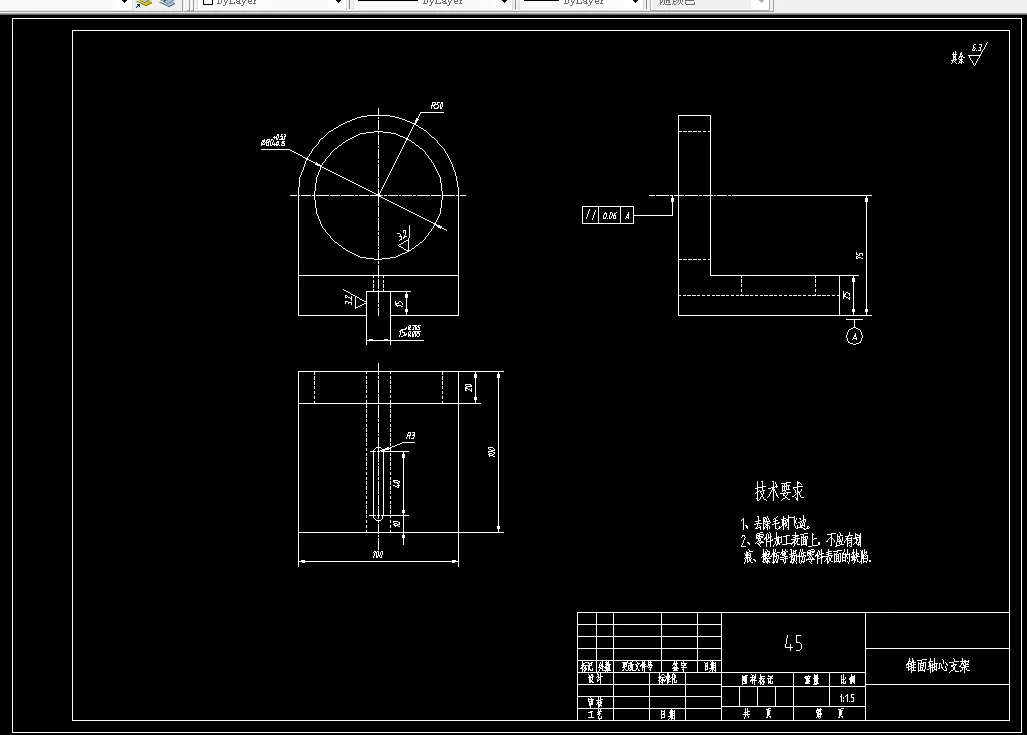Viewport: 1027px width, 735px height.
Task: Select the line 2、零件加工表面上，不应有划
Action: click(801, 540)
